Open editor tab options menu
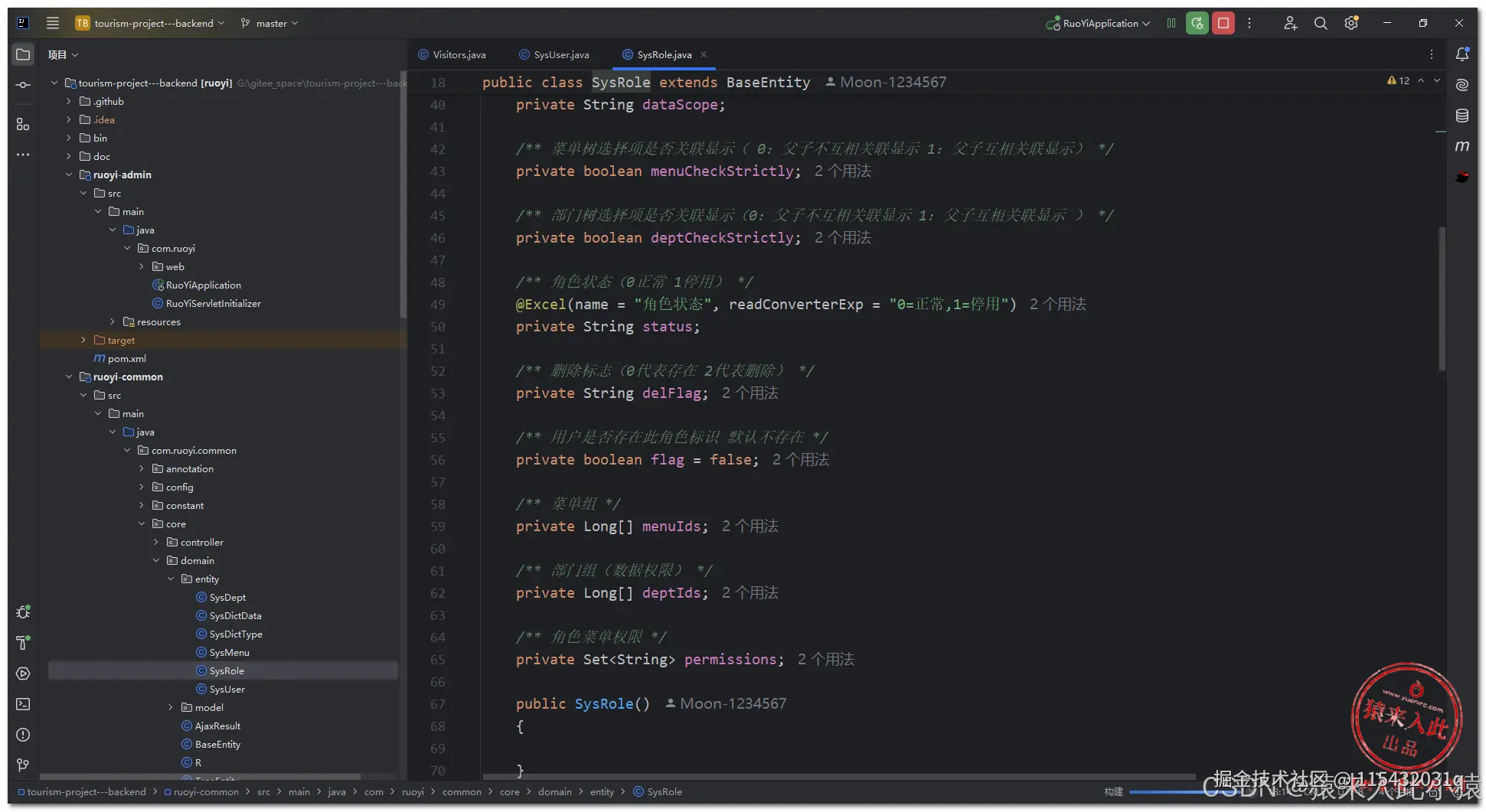Image resolution: width=1486 pixels, height=812 pixels. 1432,54
